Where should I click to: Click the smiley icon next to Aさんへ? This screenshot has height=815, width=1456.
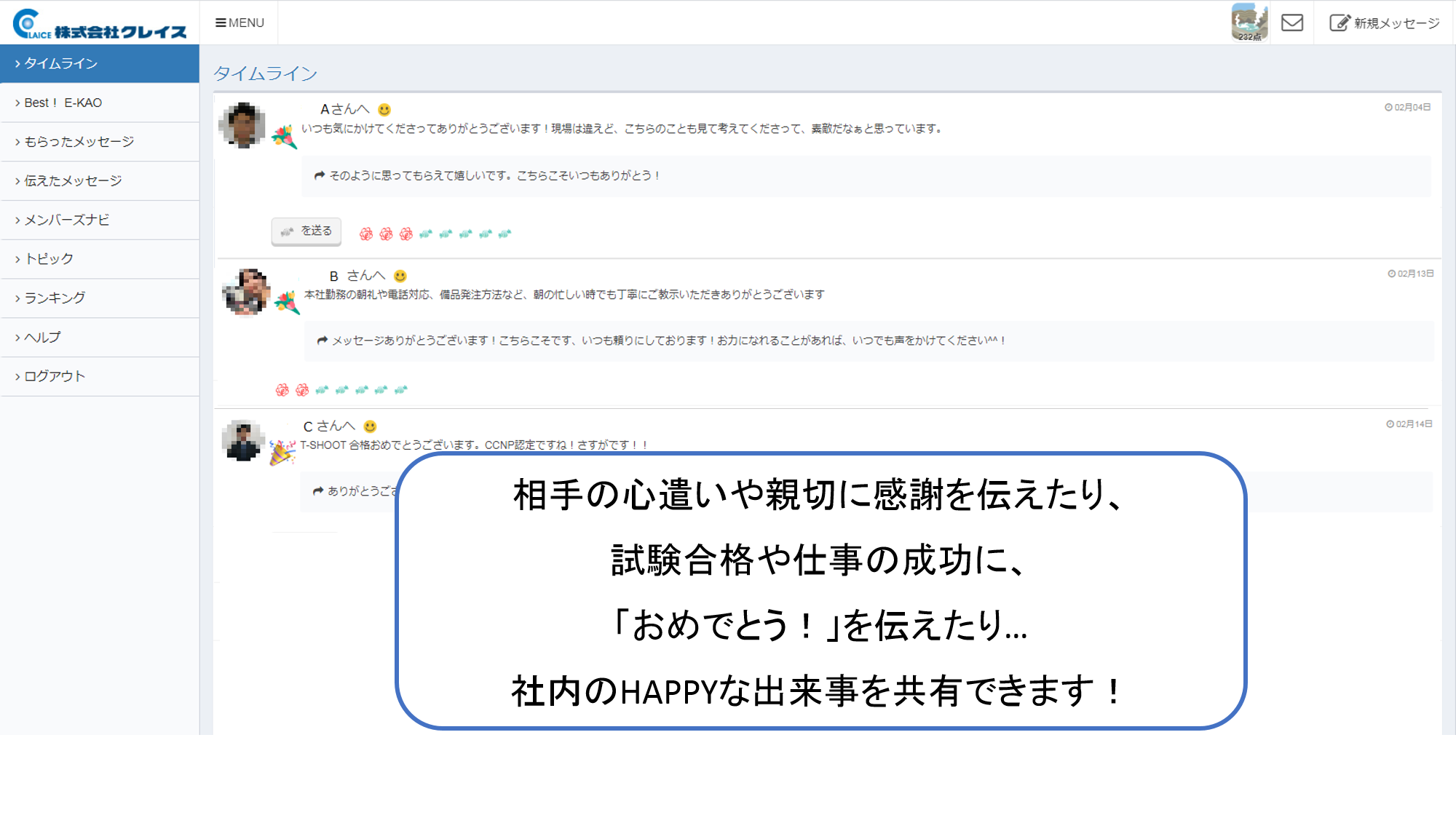click(x=384, y=109)
